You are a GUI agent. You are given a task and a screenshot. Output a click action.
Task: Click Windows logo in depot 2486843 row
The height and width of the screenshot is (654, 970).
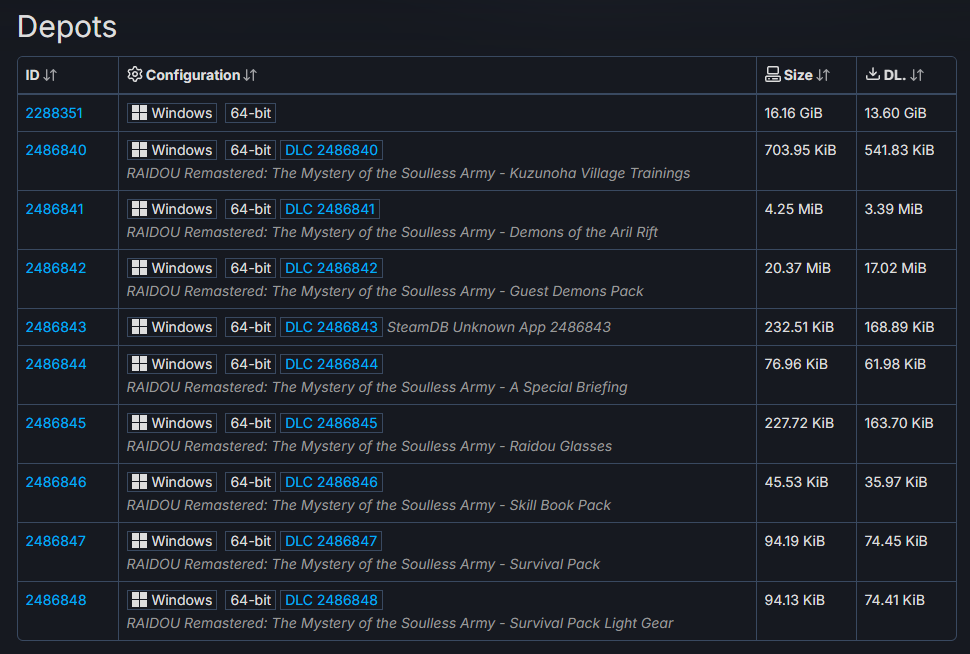click(x=140, y=327)
